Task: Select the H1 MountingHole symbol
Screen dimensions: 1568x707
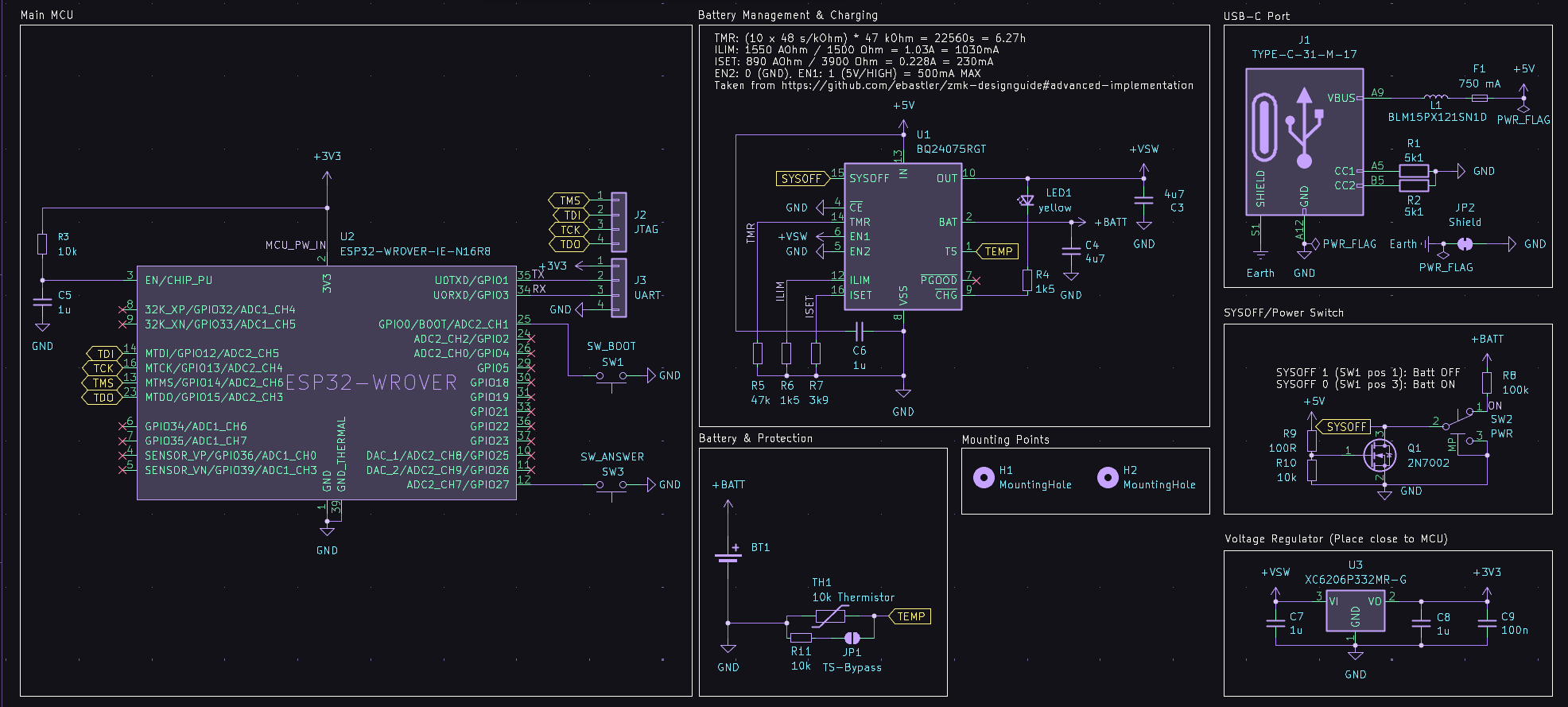Action: pyautogui.click(x=984, y=477)
